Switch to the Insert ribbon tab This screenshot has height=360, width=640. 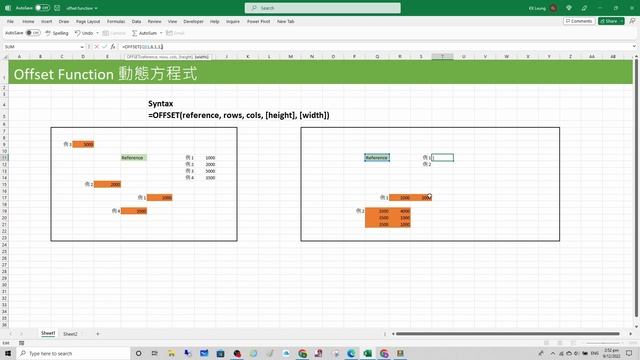pos(47,21)
